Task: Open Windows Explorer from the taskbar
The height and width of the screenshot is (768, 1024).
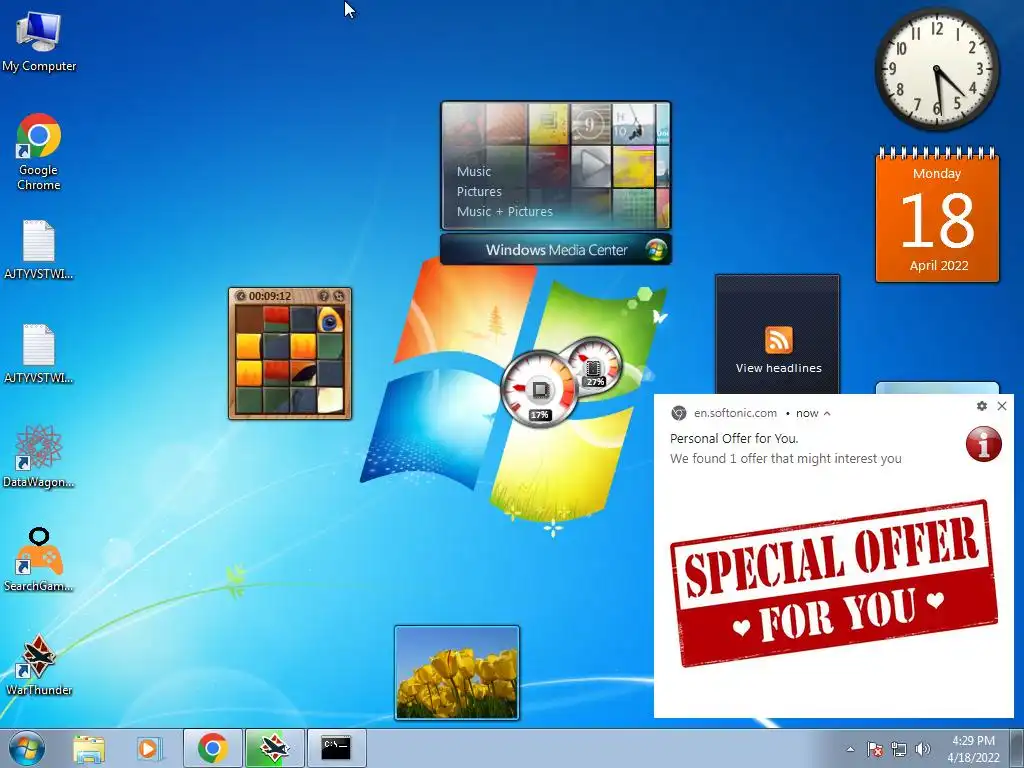Action: tap(89, 748)
